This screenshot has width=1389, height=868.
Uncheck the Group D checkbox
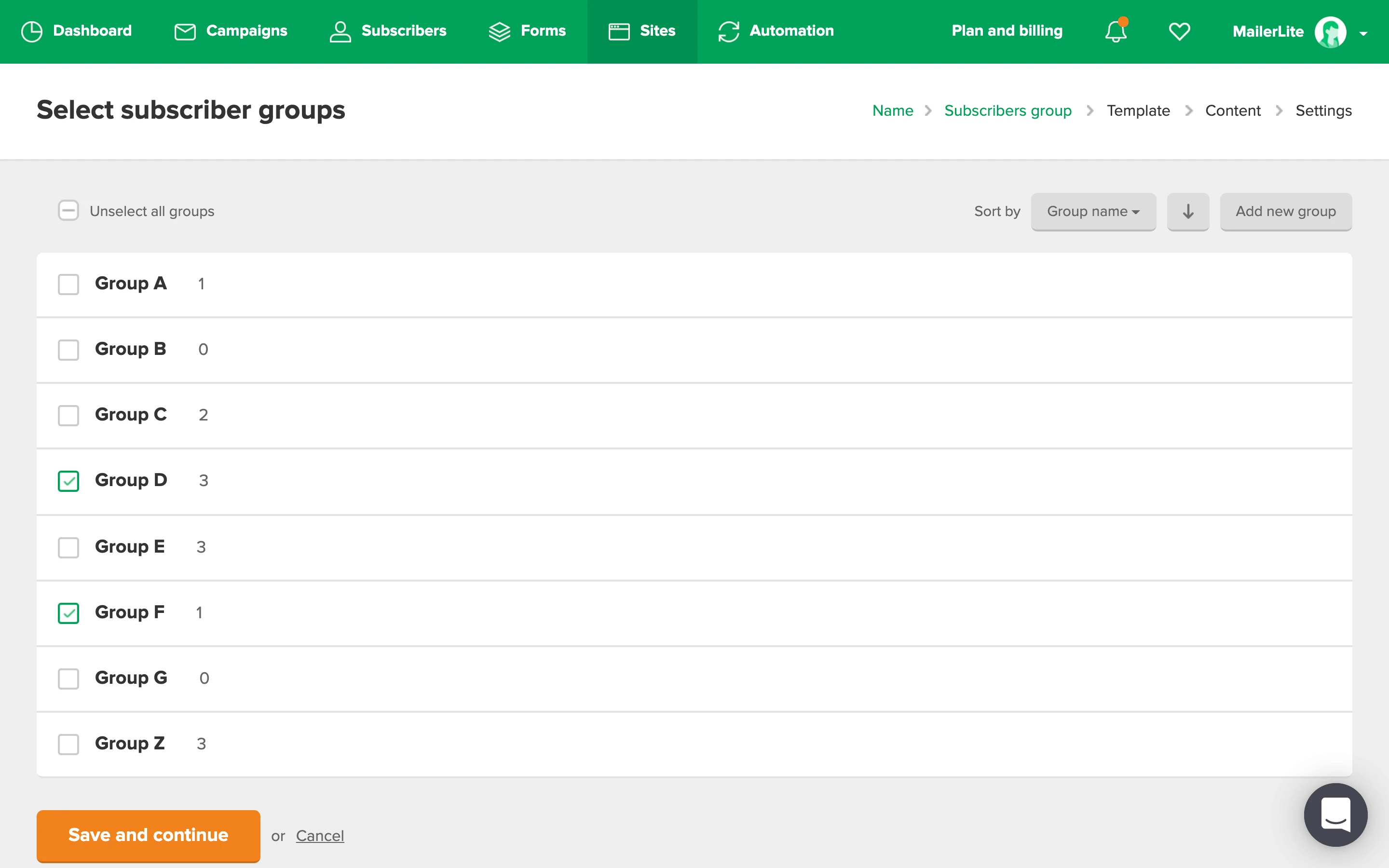(68, 480)
